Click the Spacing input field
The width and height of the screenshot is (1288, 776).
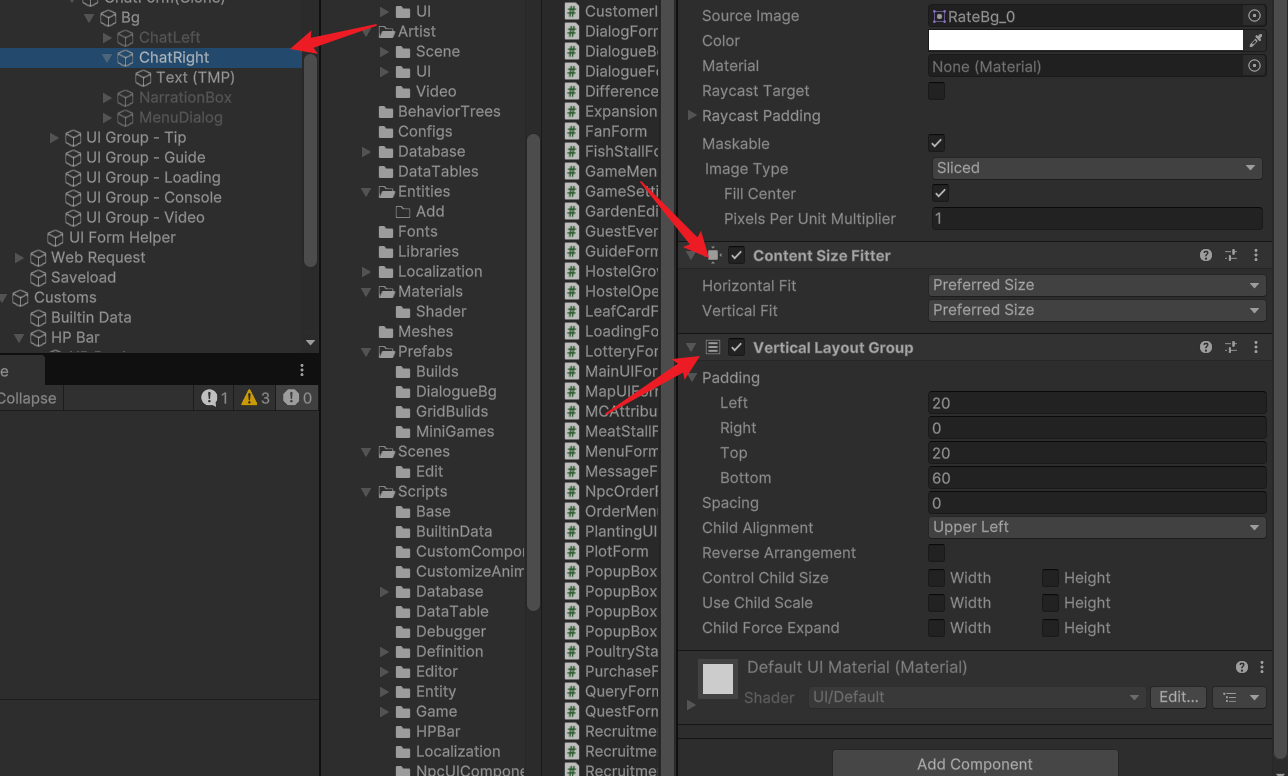[1097, 503]
